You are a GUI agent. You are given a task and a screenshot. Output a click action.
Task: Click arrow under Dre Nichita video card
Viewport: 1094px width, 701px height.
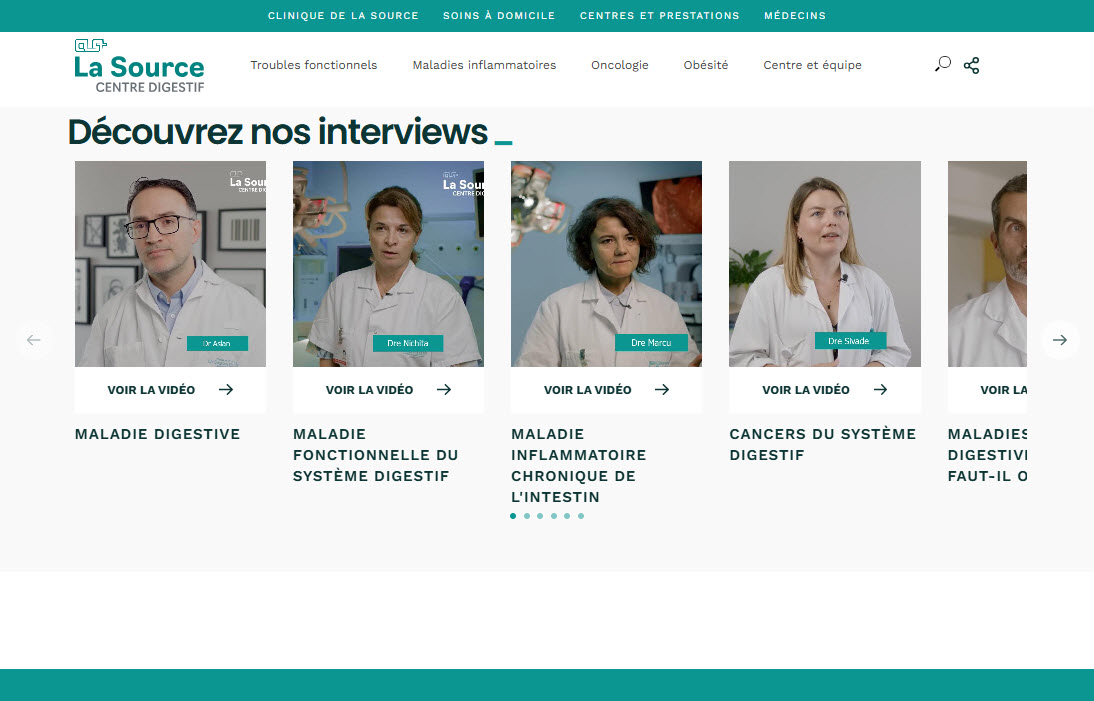pos(444,389)
